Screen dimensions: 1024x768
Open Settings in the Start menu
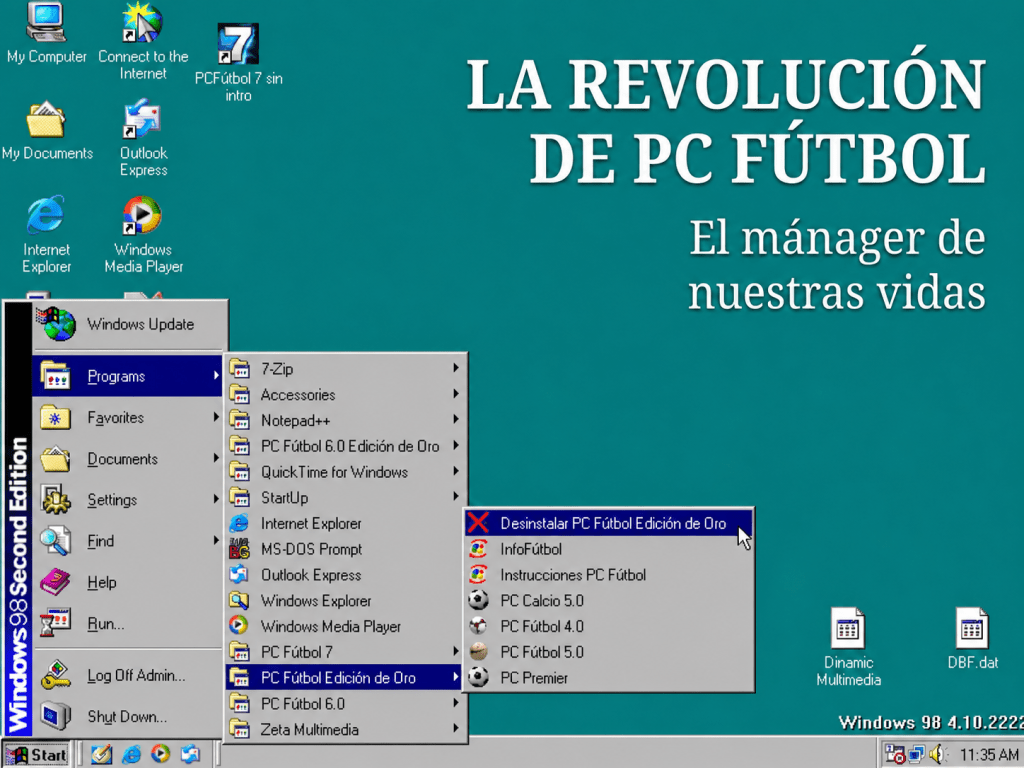coord(128,500)
